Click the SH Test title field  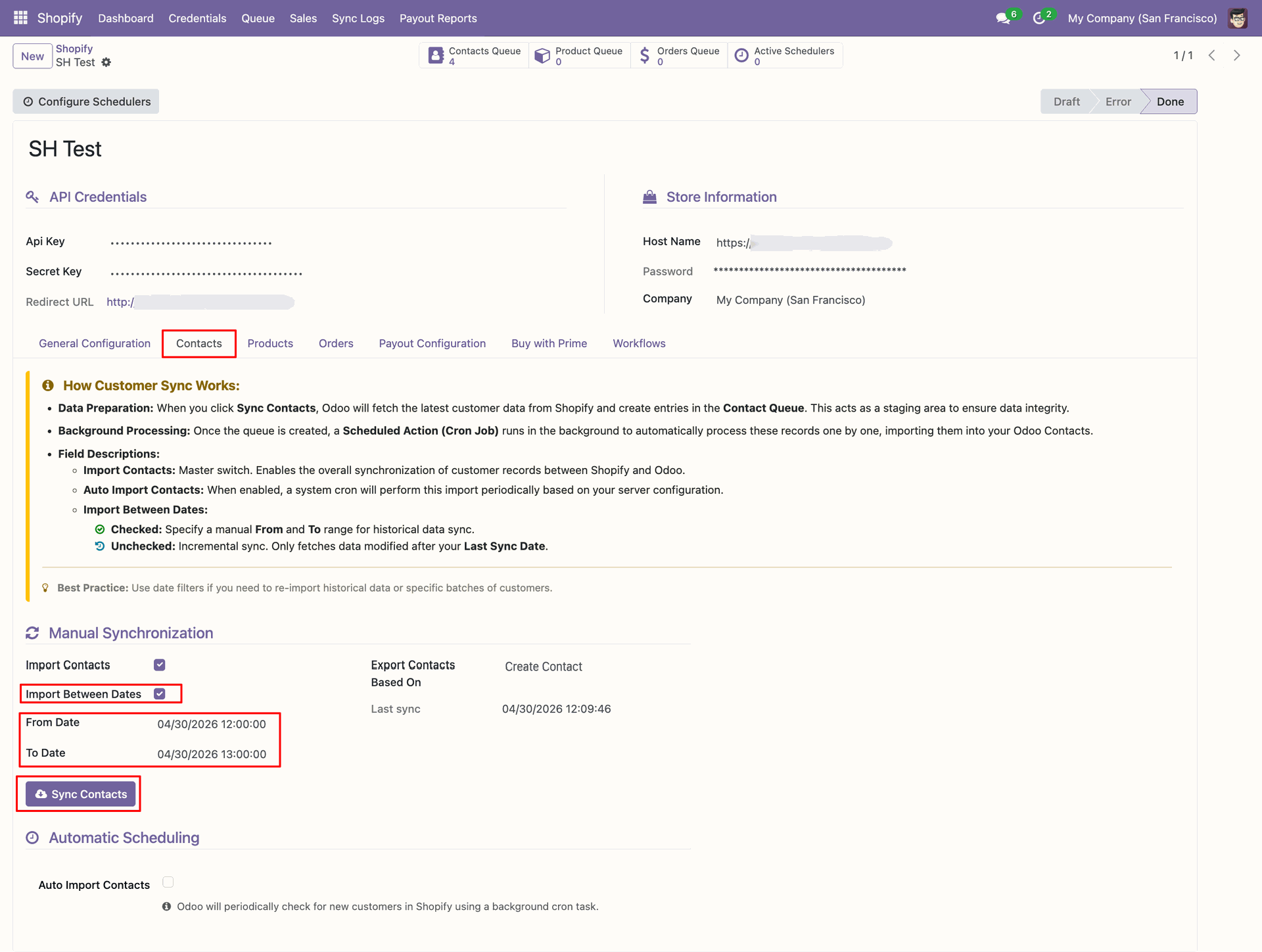[65, 149]
